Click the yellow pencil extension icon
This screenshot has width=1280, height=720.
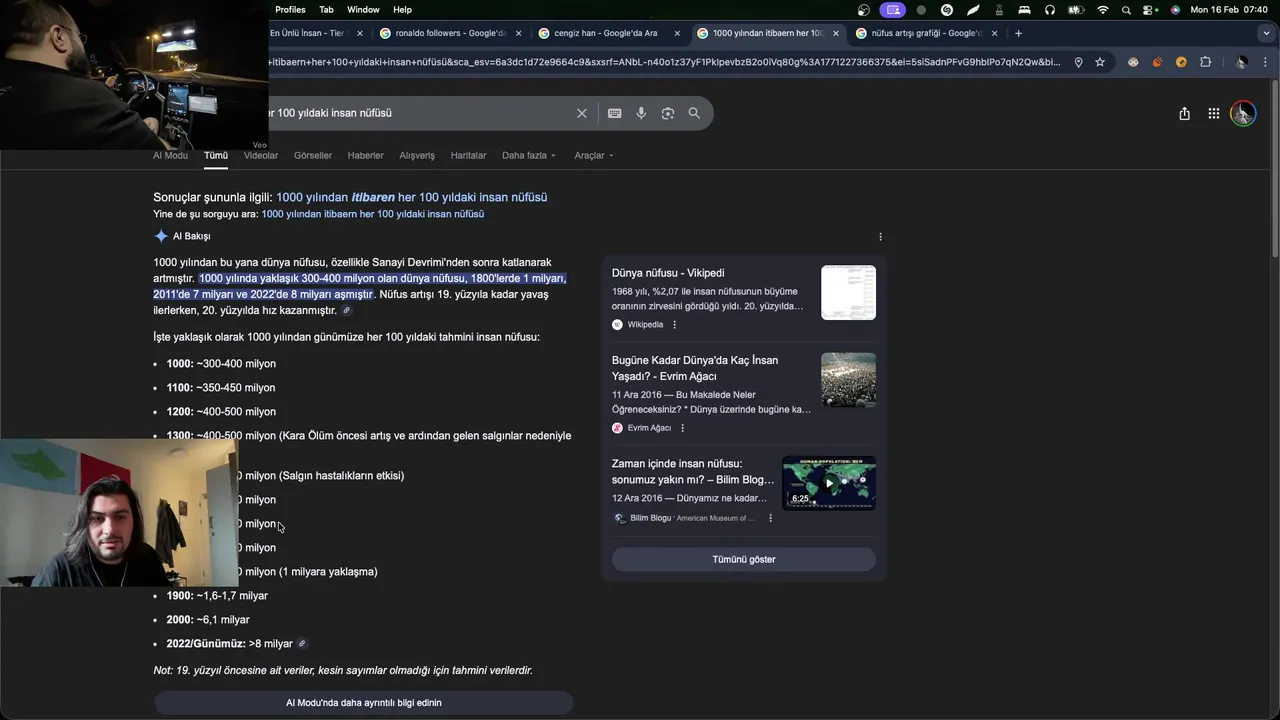[x=1181, y=62]
